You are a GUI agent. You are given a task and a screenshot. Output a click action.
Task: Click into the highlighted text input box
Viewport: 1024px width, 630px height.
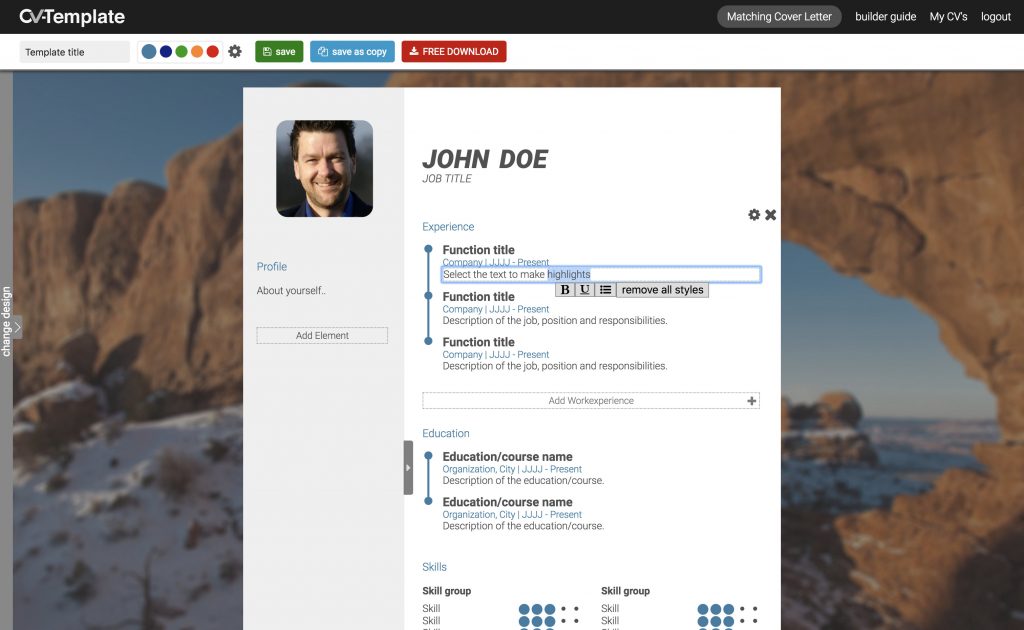pyautogui.click(x=601, y=274)
